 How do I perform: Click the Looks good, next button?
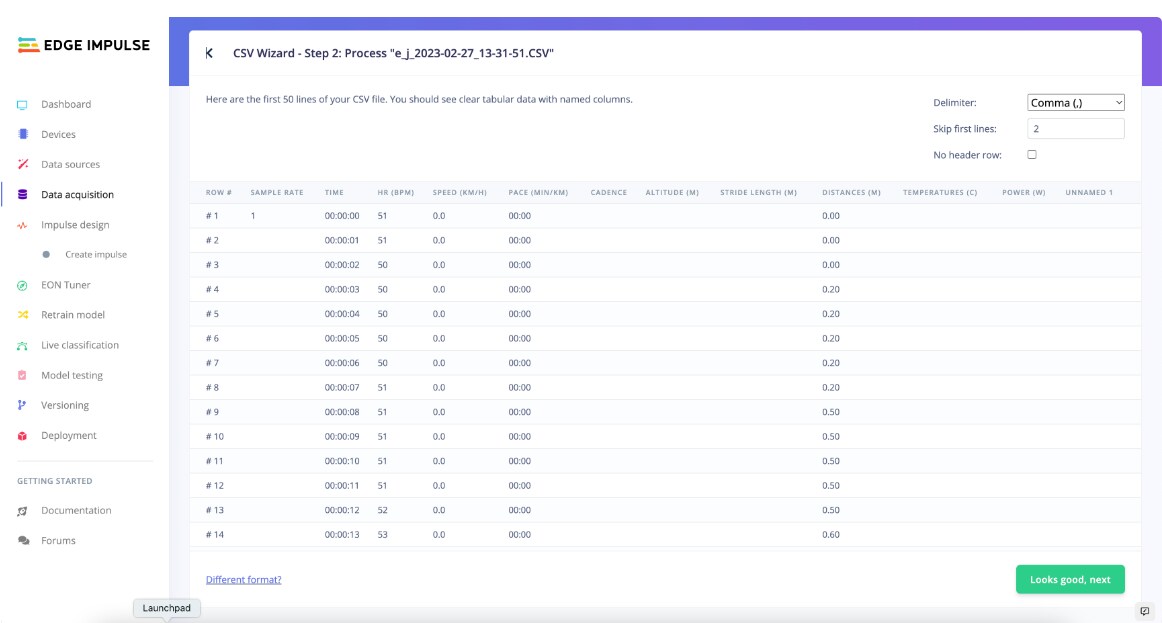[1070, 579]
